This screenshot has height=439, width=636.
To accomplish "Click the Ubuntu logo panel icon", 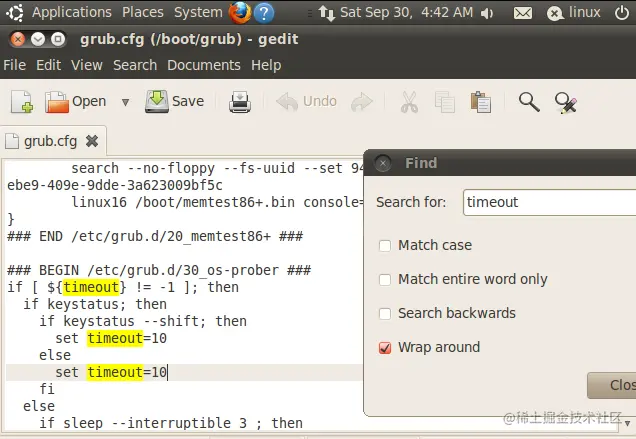I will coord(15,13).
